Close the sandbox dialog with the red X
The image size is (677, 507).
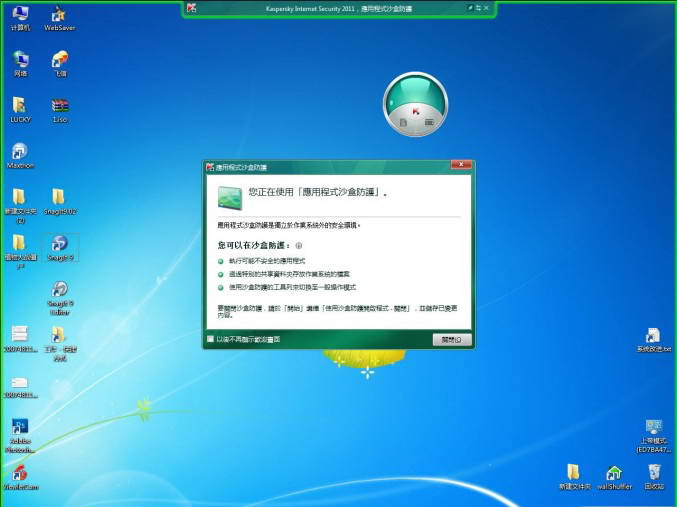(461, 165)
